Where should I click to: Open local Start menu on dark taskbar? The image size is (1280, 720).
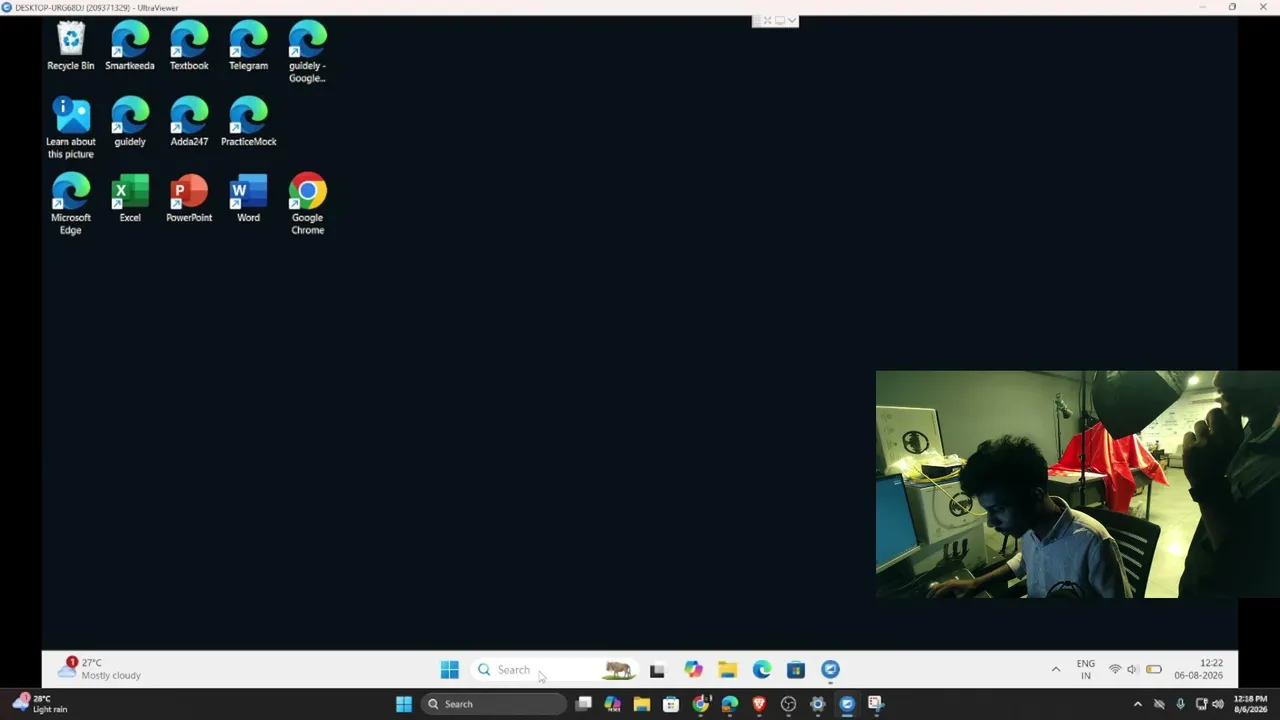[404, 704]
